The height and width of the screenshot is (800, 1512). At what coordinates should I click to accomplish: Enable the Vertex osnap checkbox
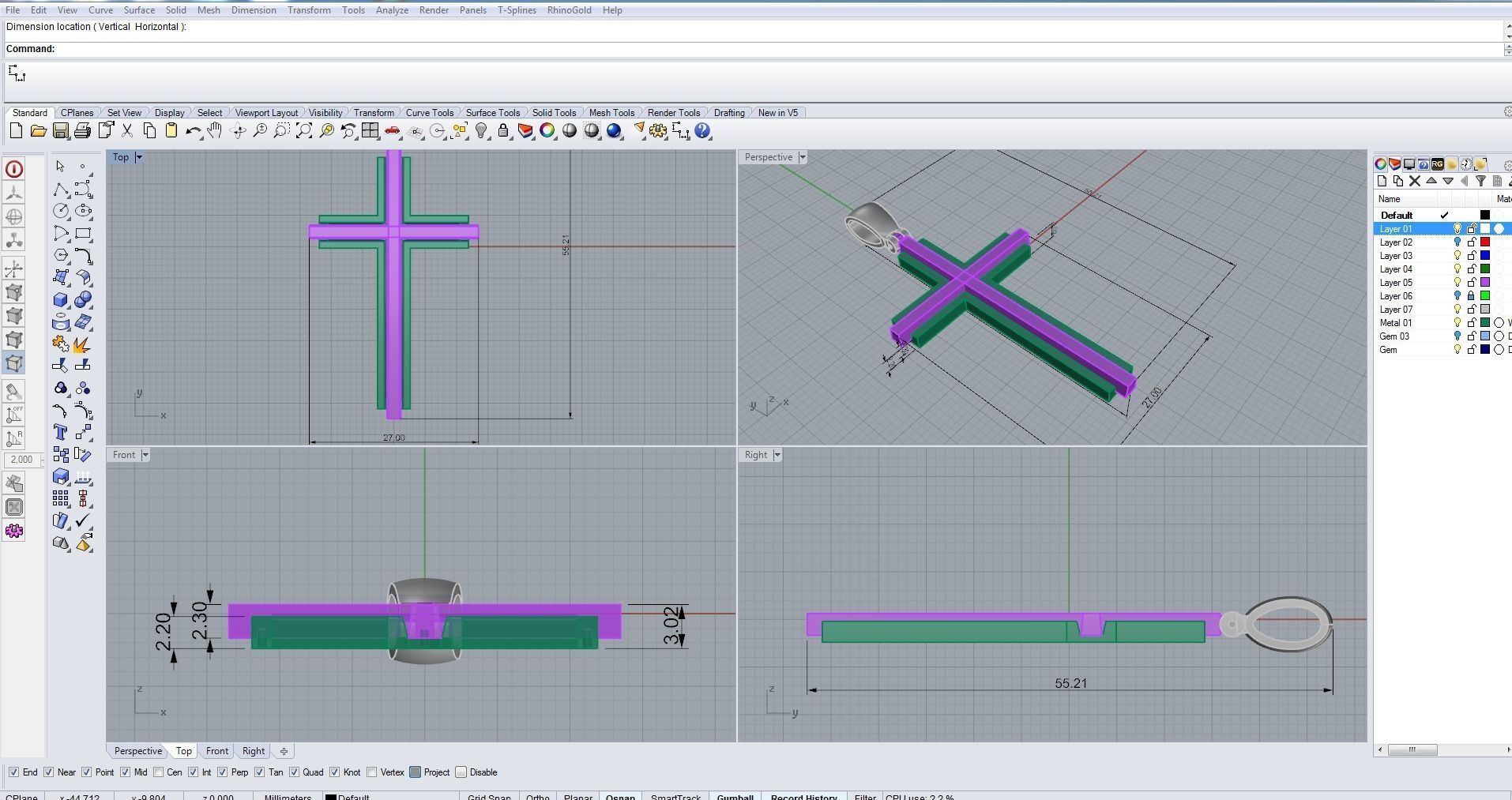[371, 772]
